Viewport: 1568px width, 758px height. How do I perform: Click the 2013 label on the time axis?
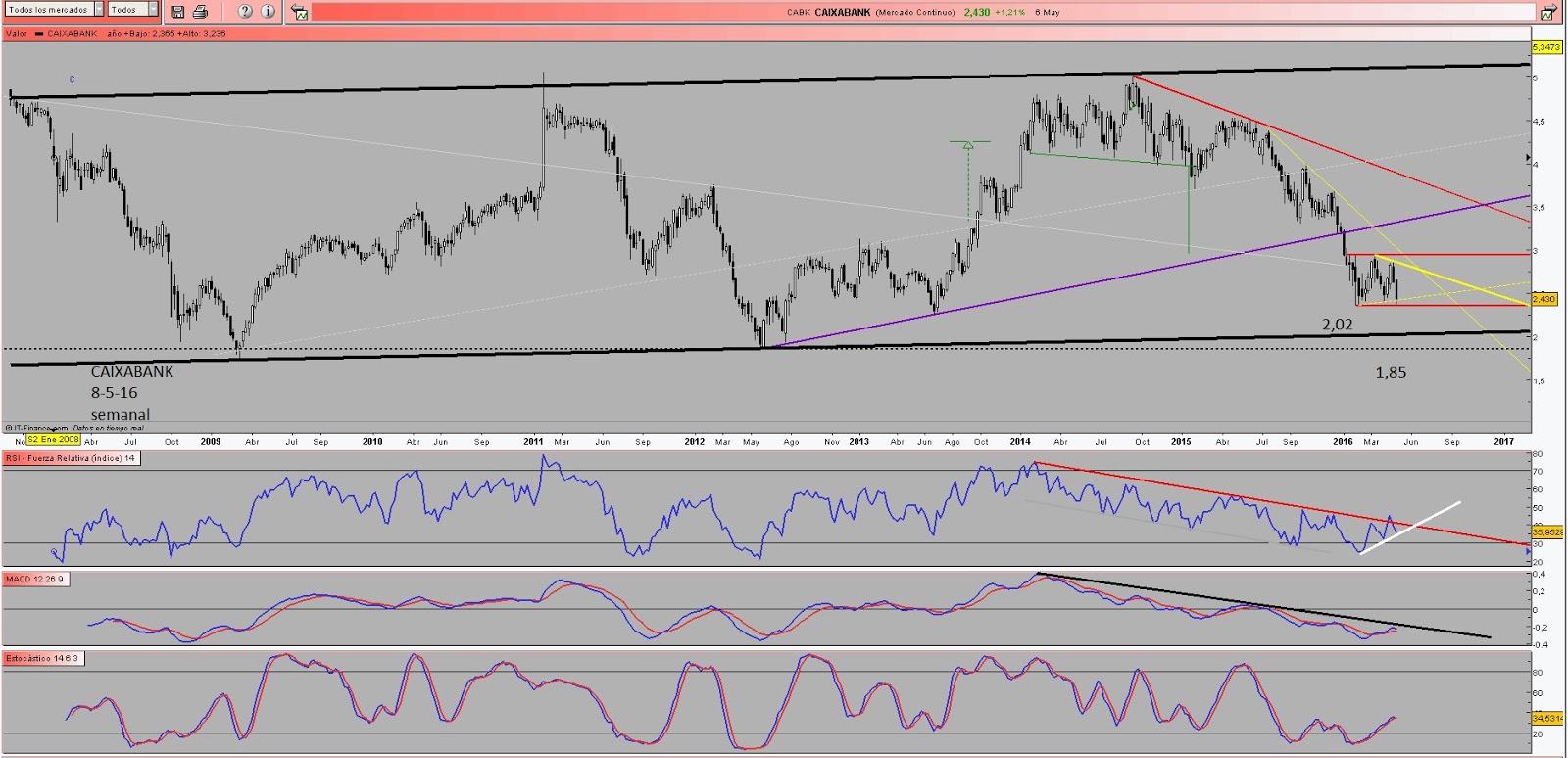858,442
